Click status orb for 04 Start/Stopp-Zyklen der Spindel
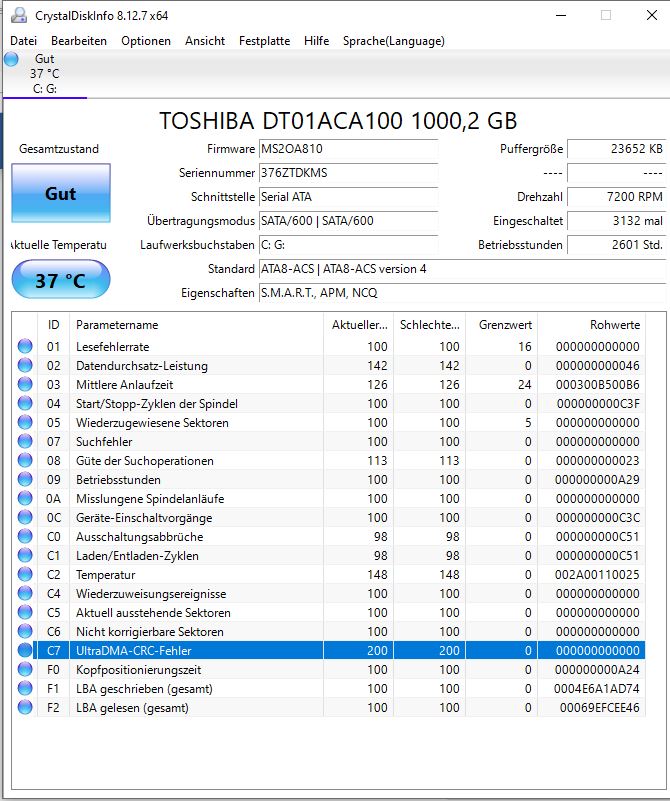 coord(25,404)
